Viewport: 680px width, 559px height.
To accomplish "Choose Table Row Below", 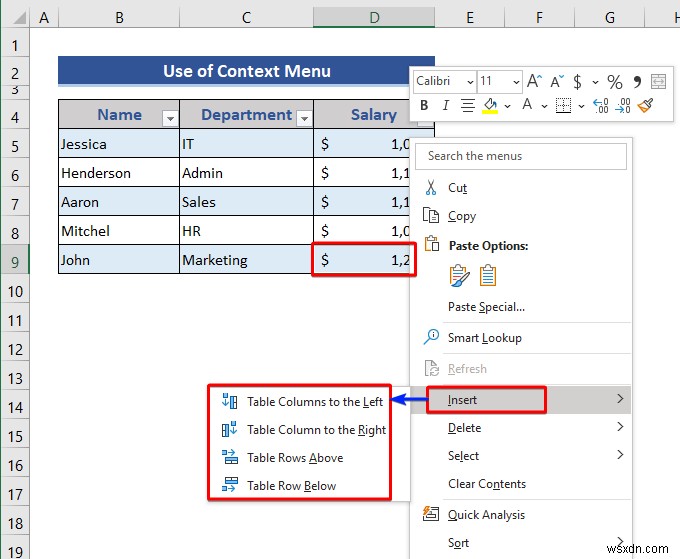I will (291, 486).
